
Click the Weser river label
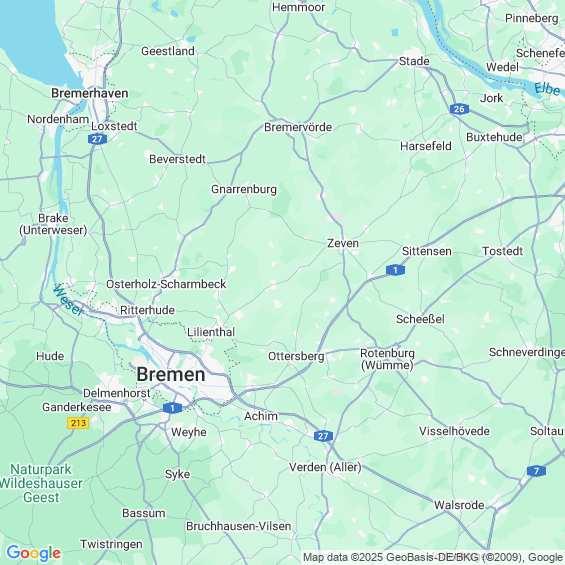pos(68,300)
